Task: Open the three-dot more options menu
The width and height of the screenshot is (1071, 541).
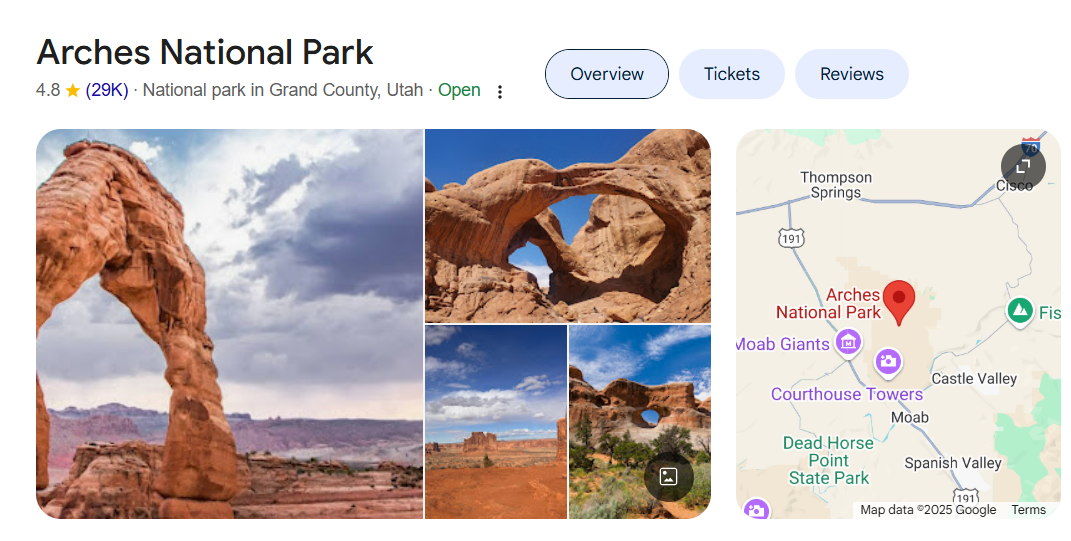Action: coord(500,92)
